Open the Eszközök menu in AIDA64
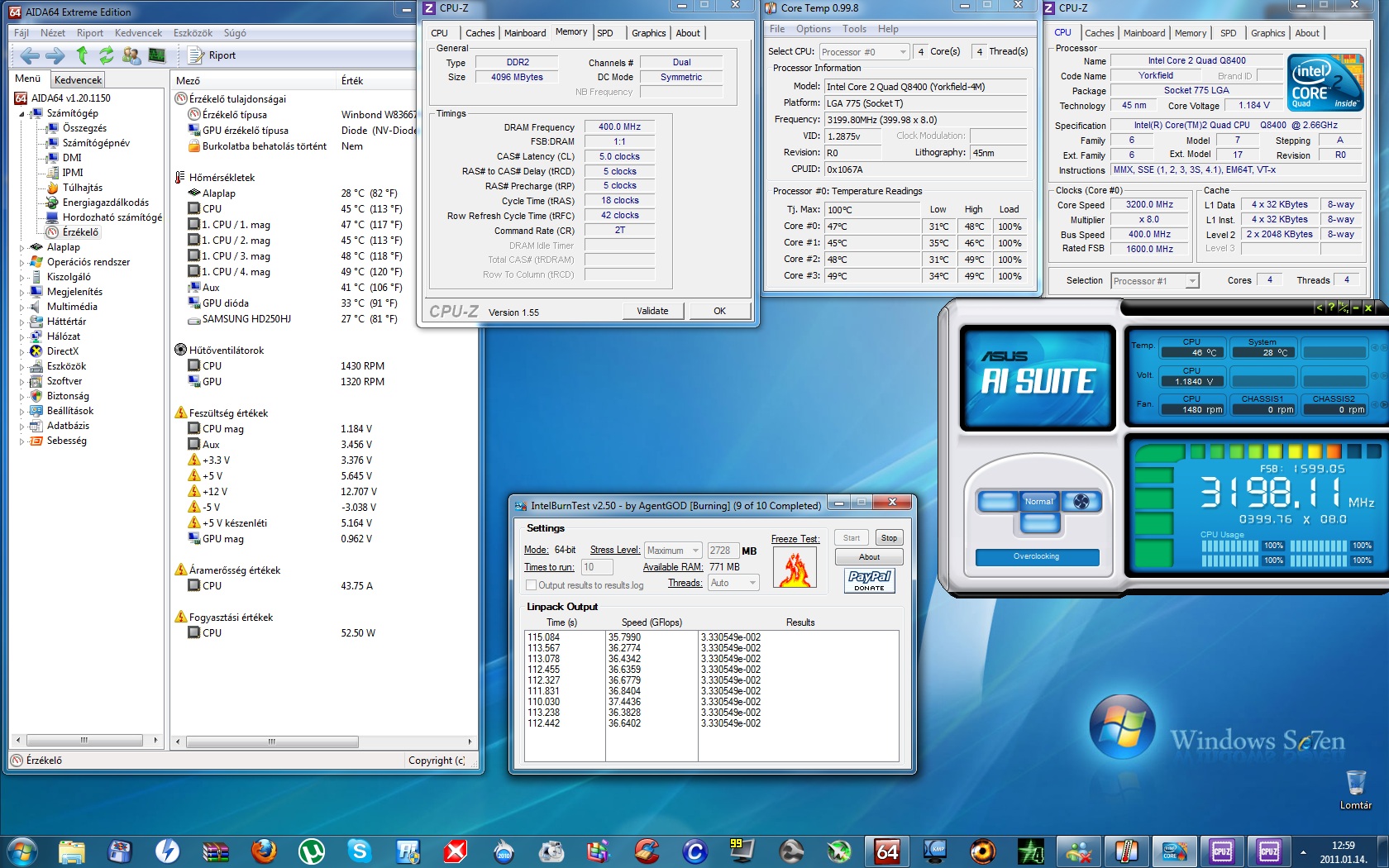This screenshot has width=1389, height=868. 193,33
